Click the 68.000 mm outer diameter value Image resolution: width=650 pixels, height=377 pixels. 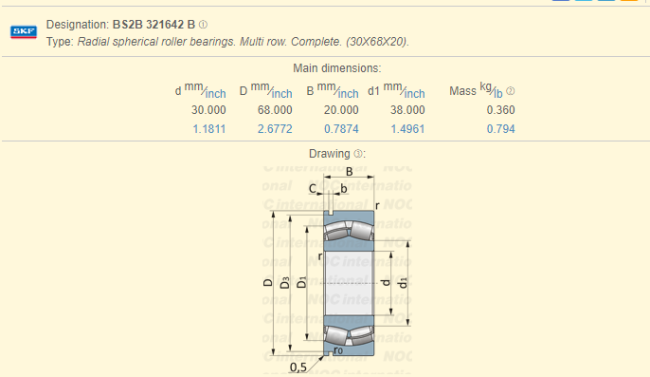[275, 110]
